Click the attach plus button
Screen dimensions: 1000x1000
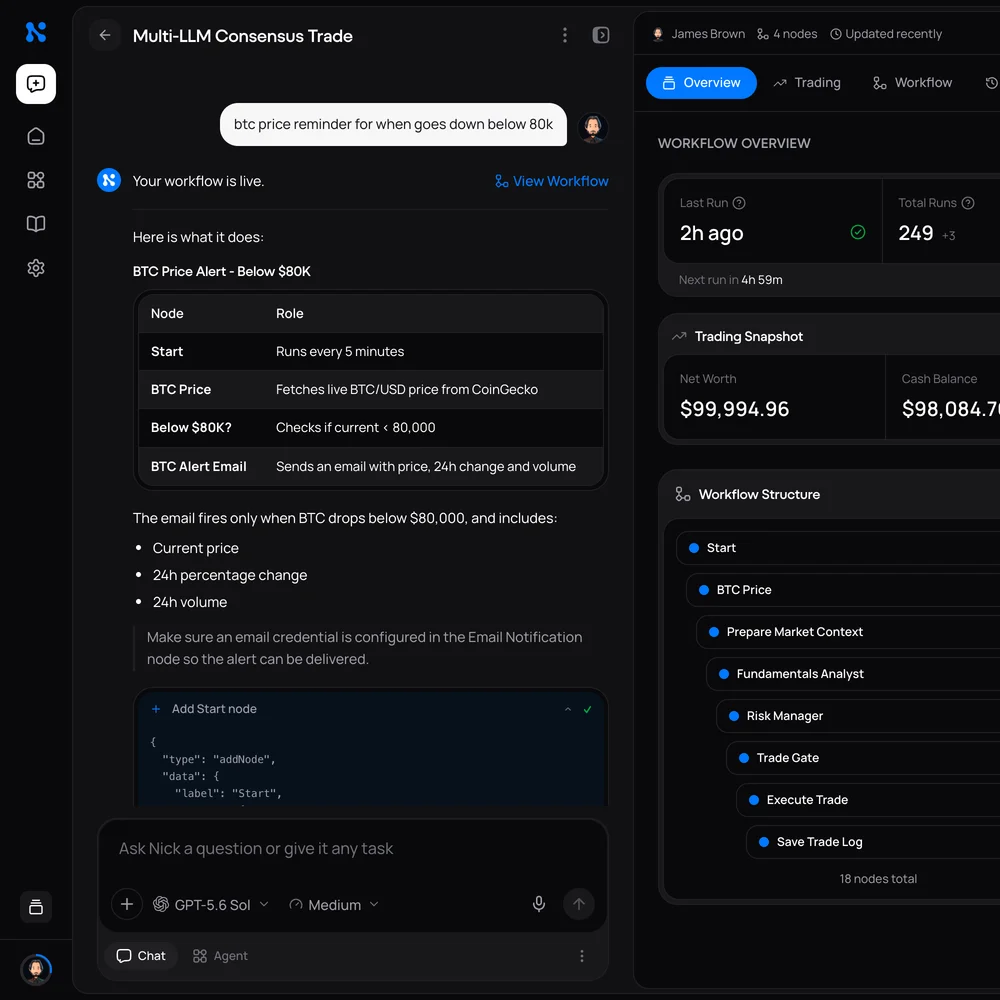(x=127, y=904)
